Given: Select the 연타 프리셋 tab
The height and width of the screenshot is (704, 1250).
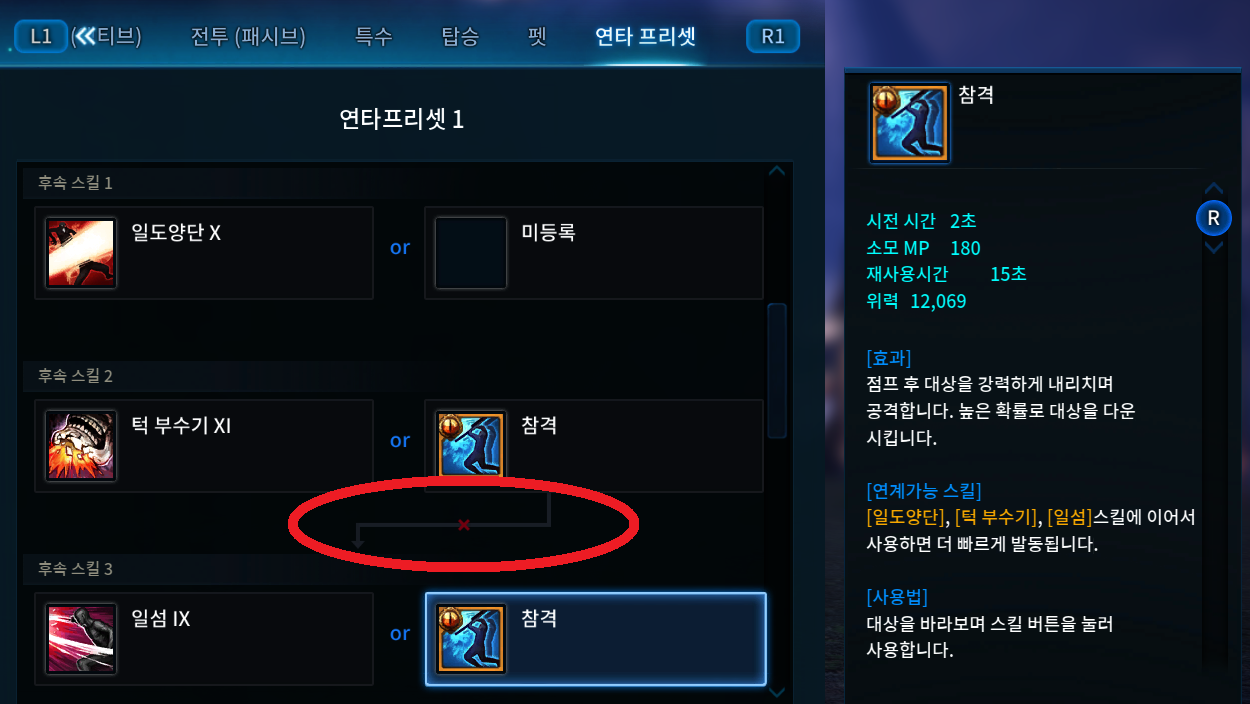Looking at the screenshot, I should click(x=645, y=37).
